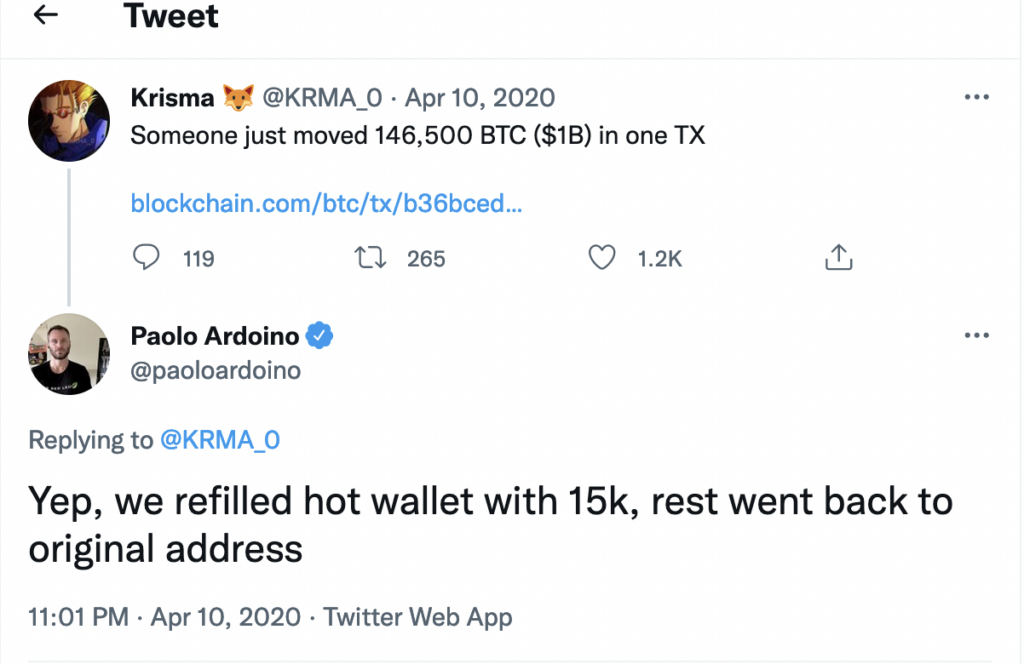The width and height of the screenshot is (1024, 664).
Task: Click Paolo Ardoino's verified badge
Action: [x=318, y=336]
